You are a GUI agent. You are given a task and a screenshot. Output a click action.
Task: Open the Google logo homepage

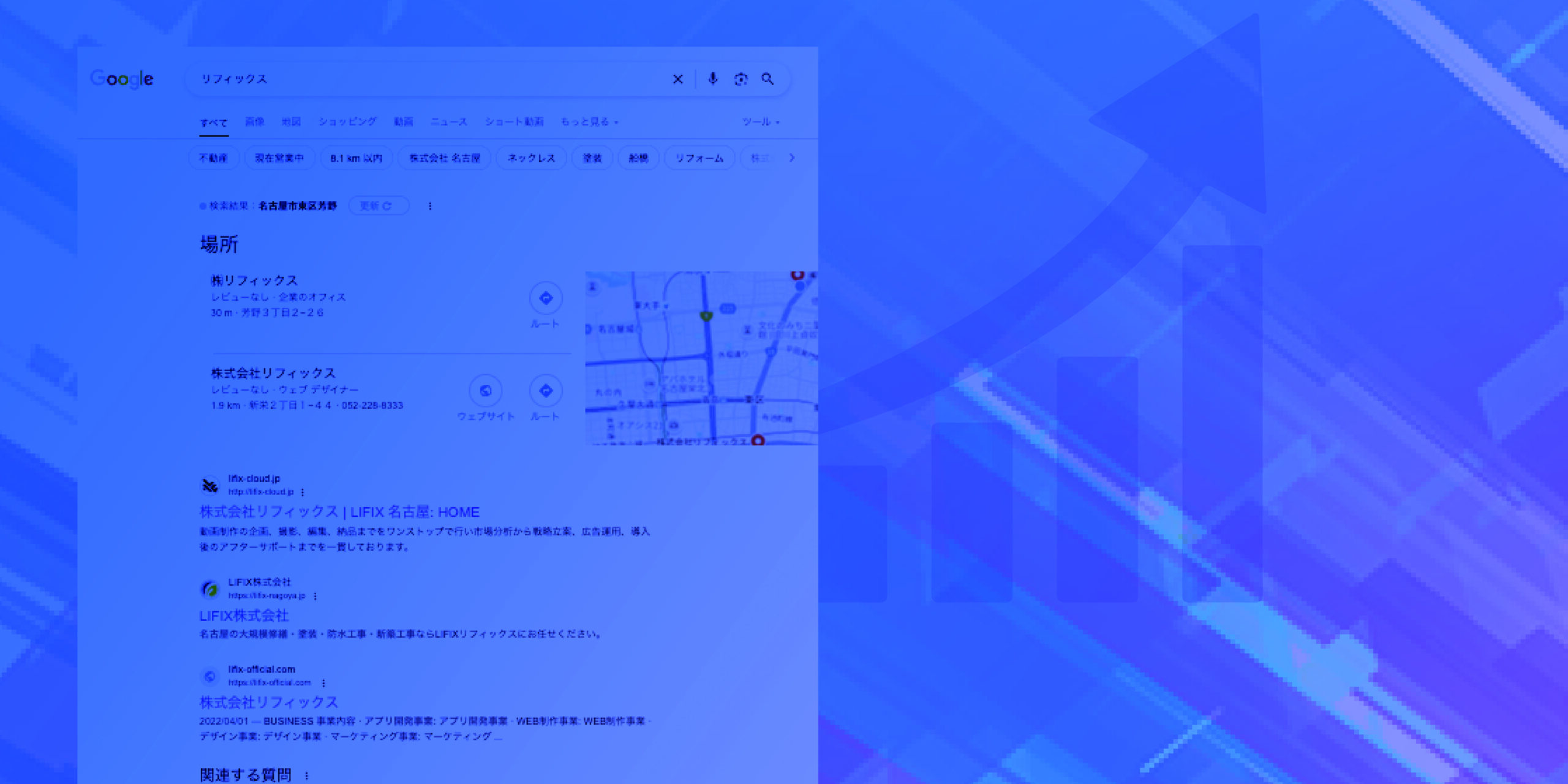point(122,79)
